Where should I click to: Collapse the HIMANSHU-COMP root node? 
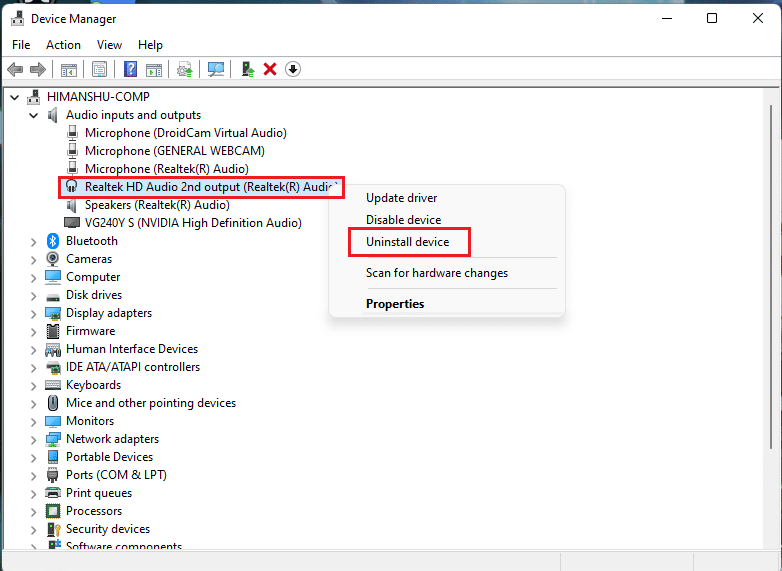pyautogui.click(x=15, y=97)
